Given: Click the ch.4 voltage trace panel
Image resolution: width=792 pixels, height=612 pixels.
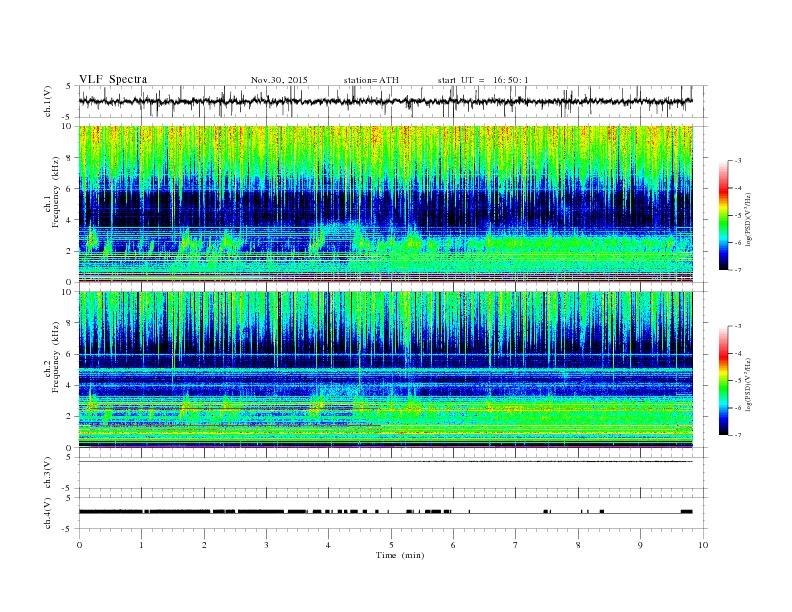Looking at the screenshot, I should (x=393, y=513).
